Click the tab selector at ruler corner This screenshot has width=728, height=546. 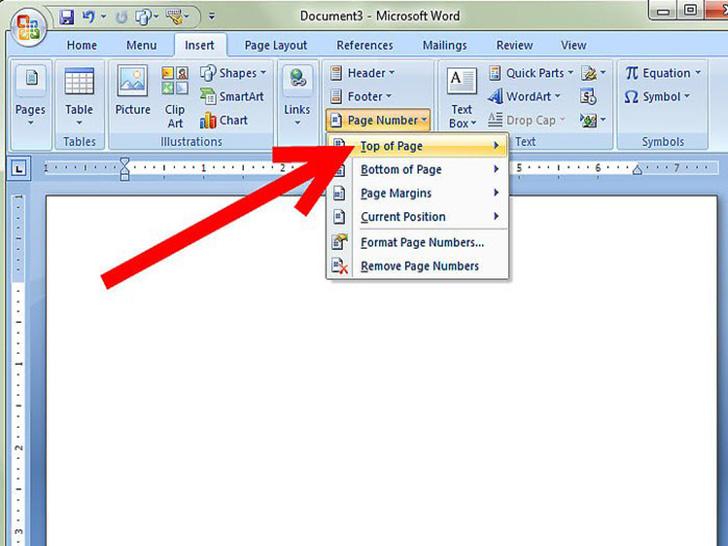point(19,169)
